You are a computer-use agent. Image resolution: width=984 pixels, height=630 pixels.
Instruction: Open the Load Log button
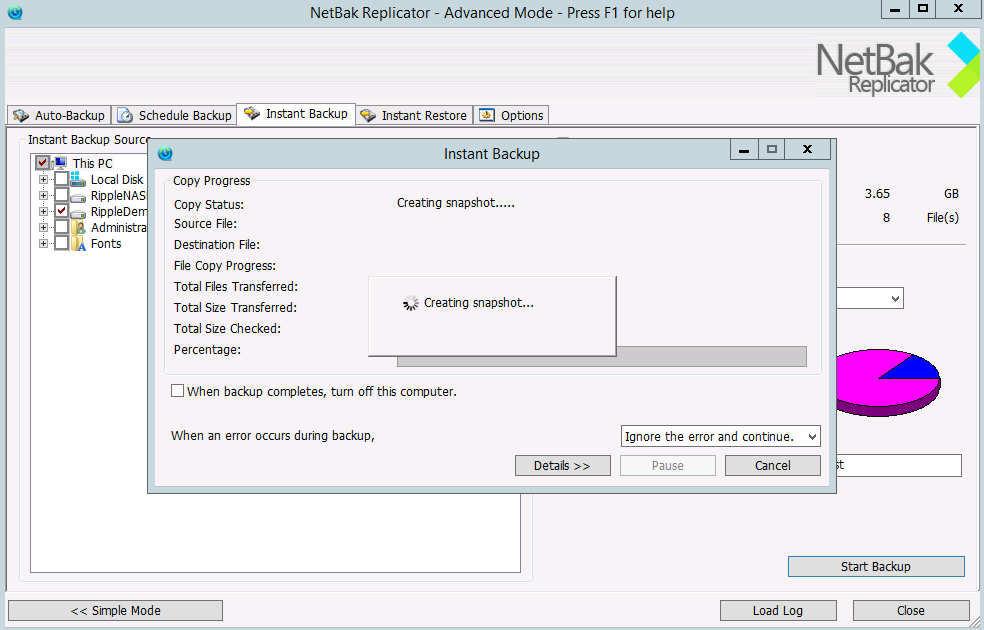(x=778, y=611)
